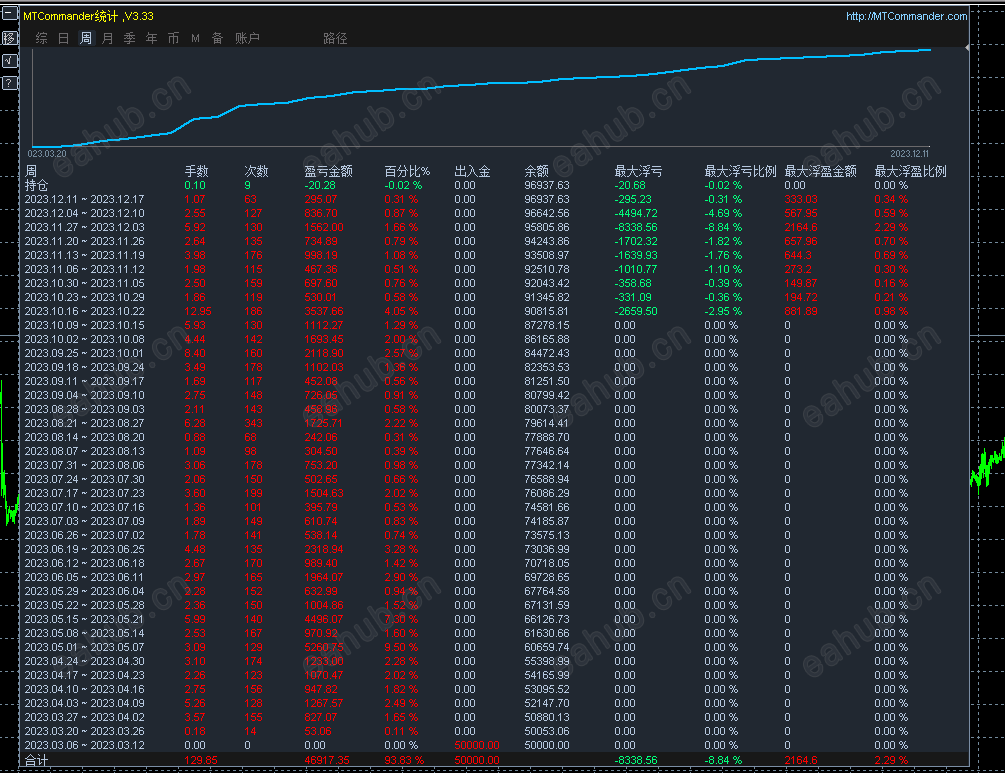Viewport: 1005px width, 774px height.
Task: Open the http://MTCommander.com link
Action: tap(906, 16)
